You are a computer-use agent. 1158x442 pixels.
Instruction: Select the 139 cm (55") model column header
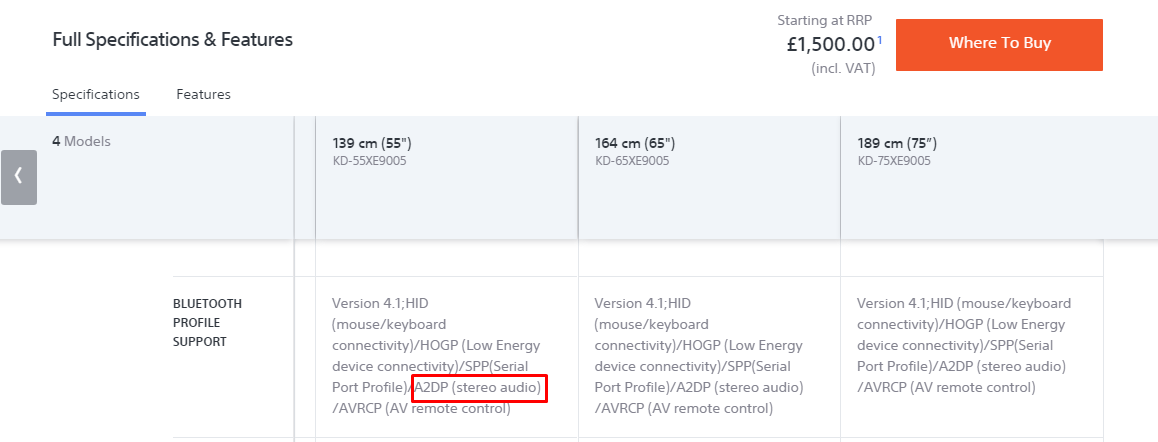[x=372, y=142]
